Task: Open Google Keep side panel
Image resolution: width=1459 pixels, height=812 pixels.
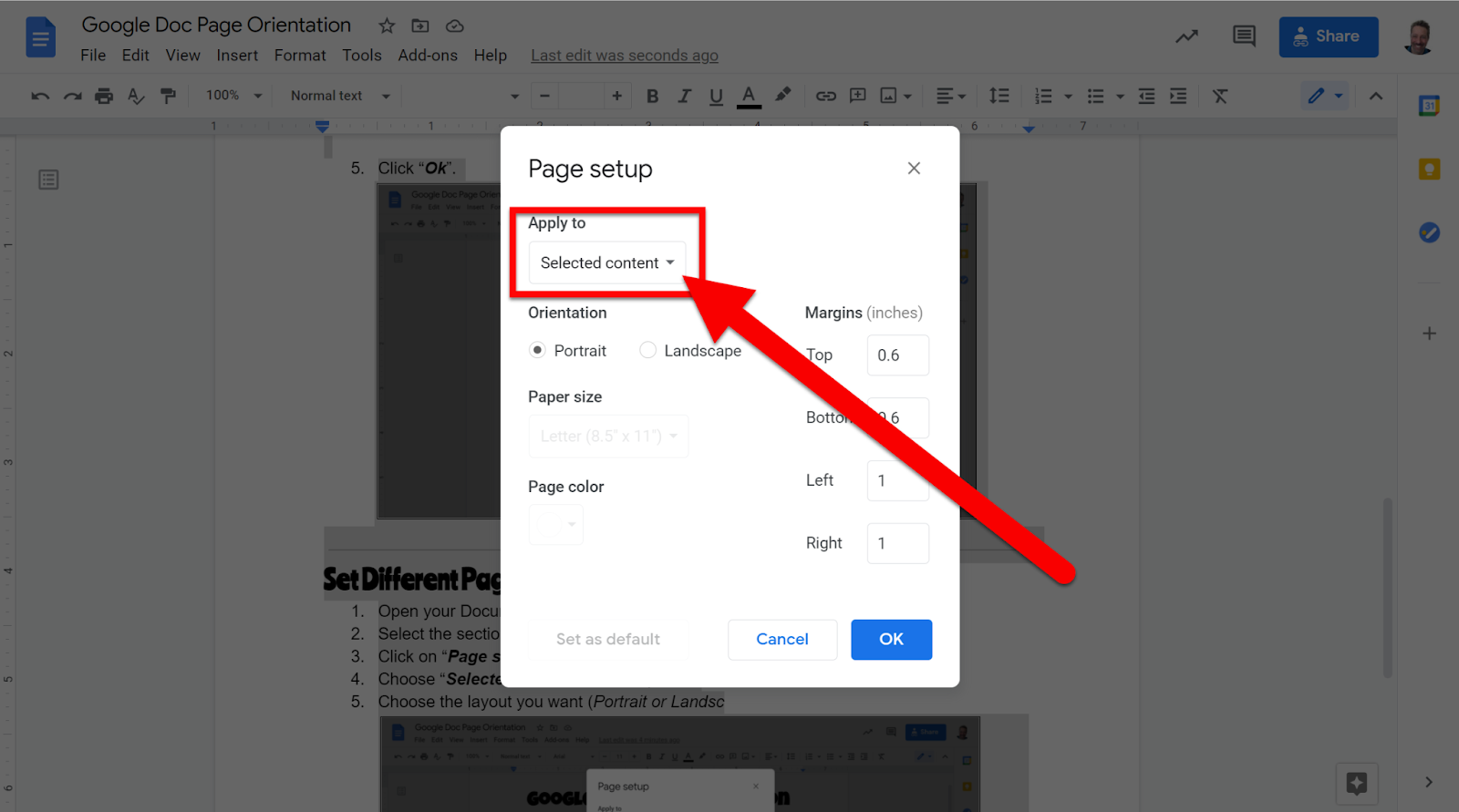Action: tap(1429, 169)
